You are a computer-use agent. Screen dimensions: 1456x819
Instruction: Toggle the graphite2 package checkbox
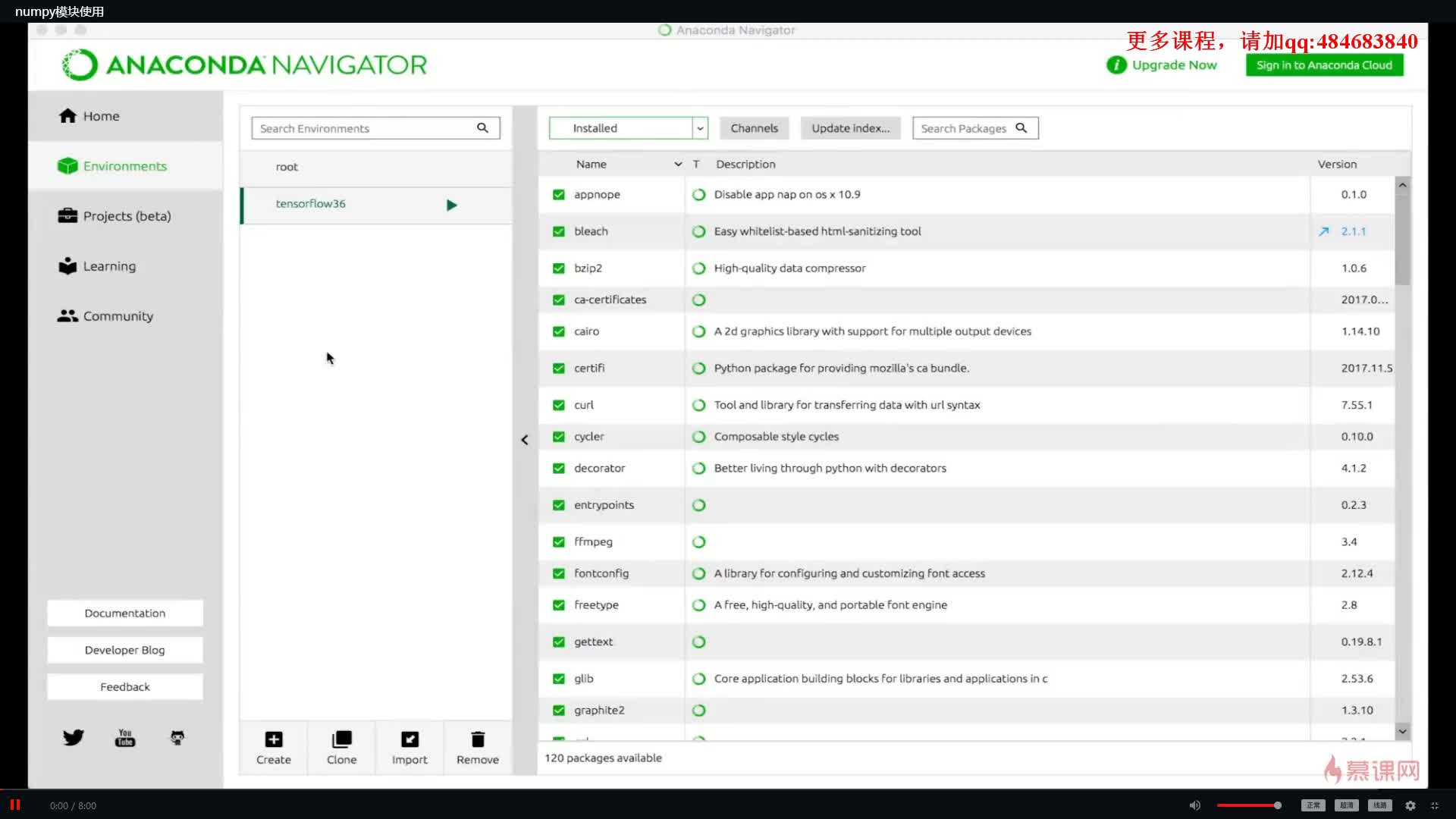[559, 711]
